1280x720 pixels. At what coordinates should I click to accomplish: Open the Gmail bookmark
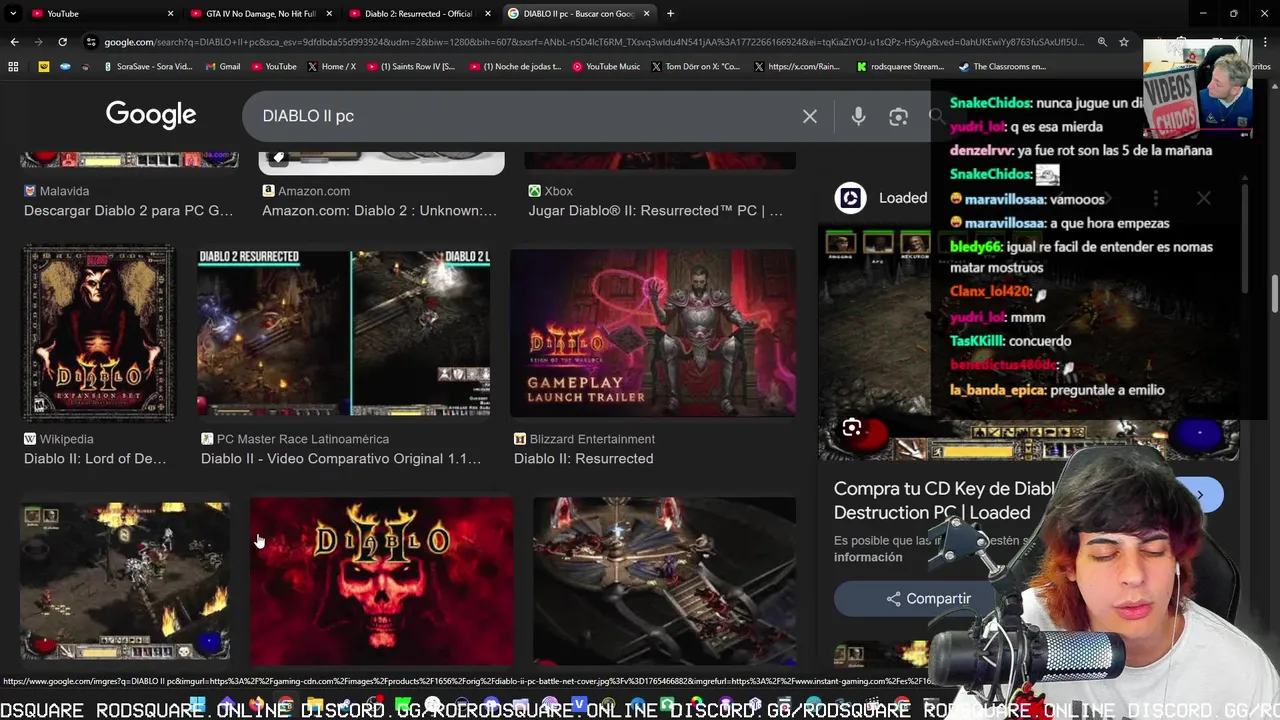(x=223, y=67)
